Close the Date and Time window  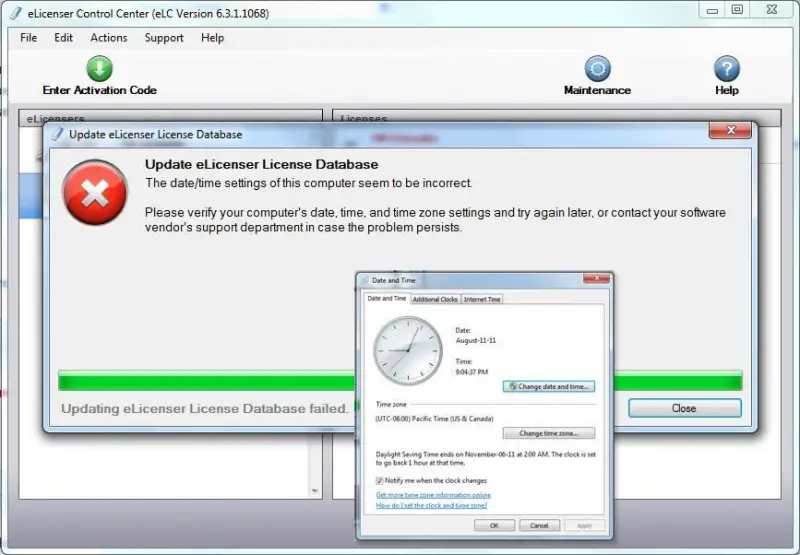[596, 278]
